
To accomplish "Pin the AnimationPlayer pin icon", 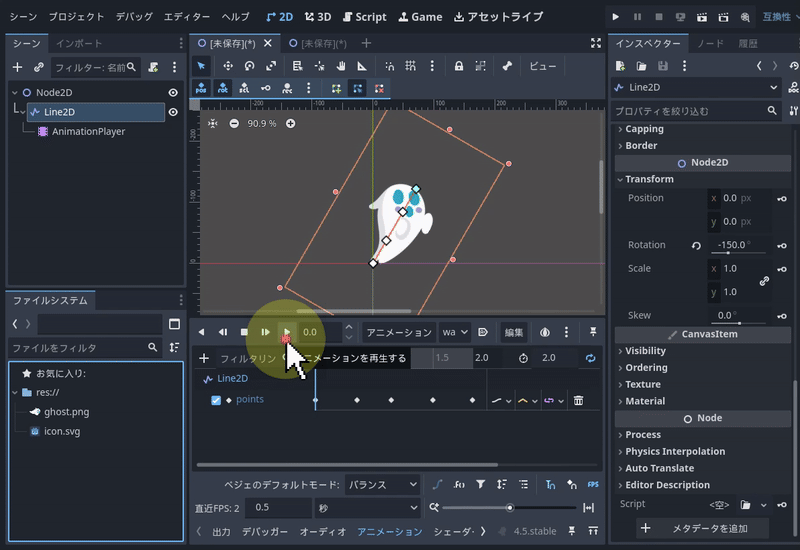I will [593, 332].
